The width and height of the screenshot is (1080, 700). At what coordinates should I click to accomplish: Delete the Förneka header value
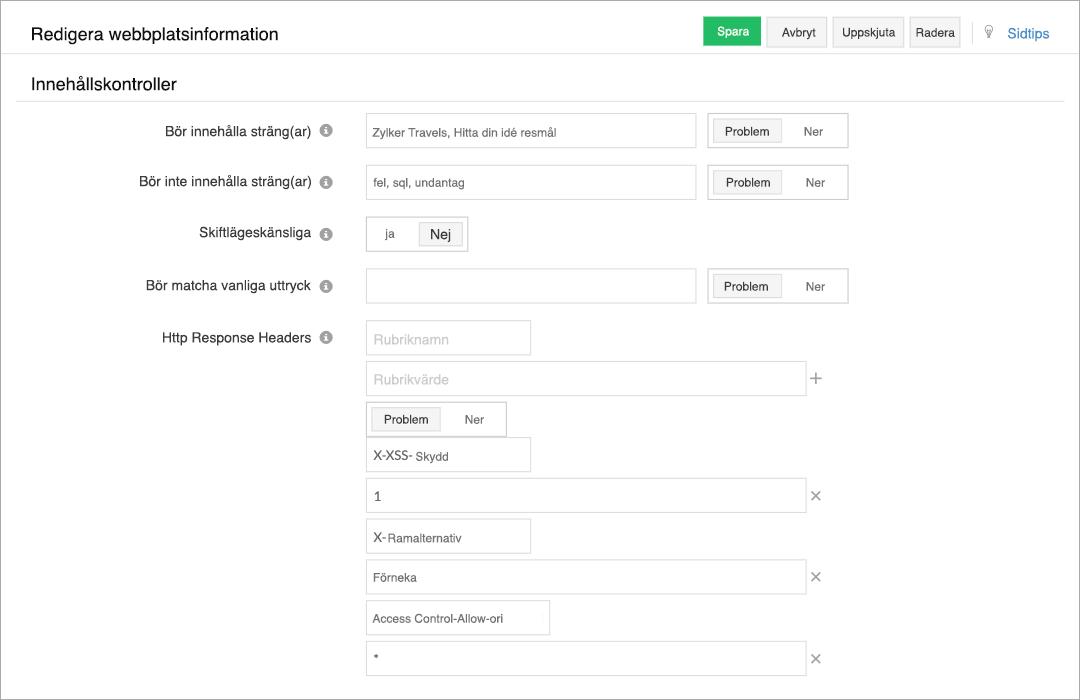pyautogui.click(x=816, y=577)
